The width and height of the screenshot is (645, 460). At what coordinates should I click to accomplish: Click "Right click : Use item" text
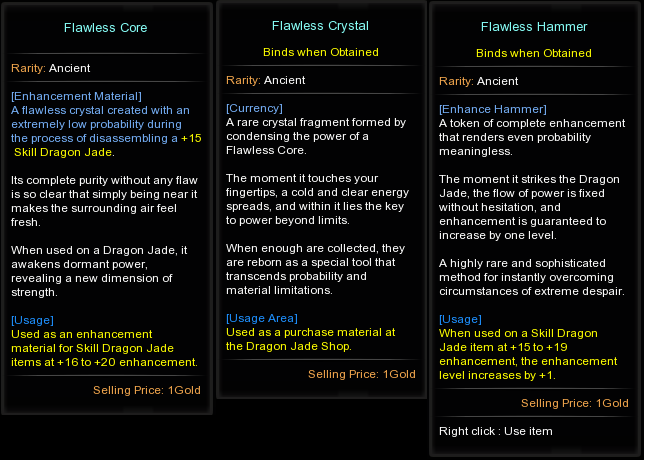(x=496, y=431)
